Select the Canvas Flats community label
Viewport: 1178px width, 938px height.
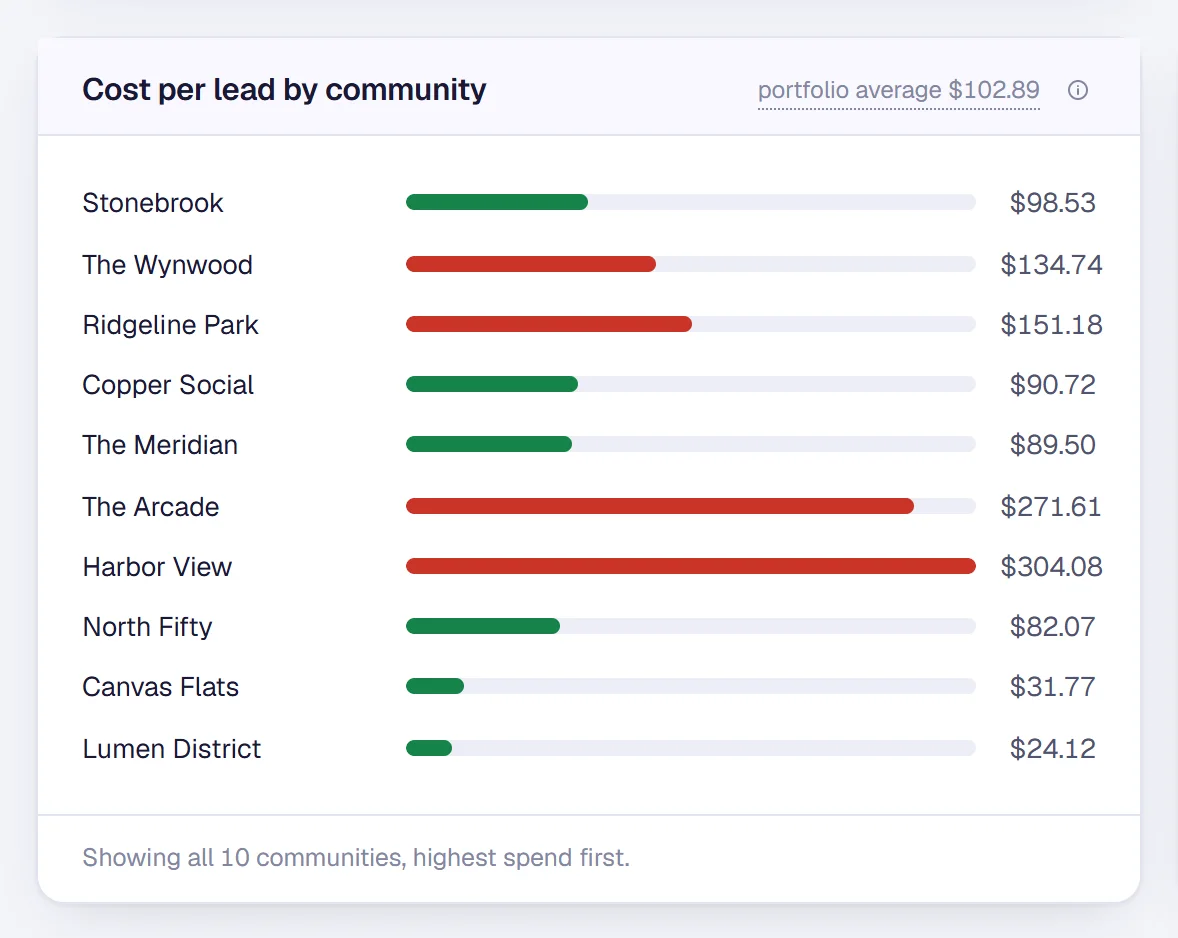coord(161,686)
